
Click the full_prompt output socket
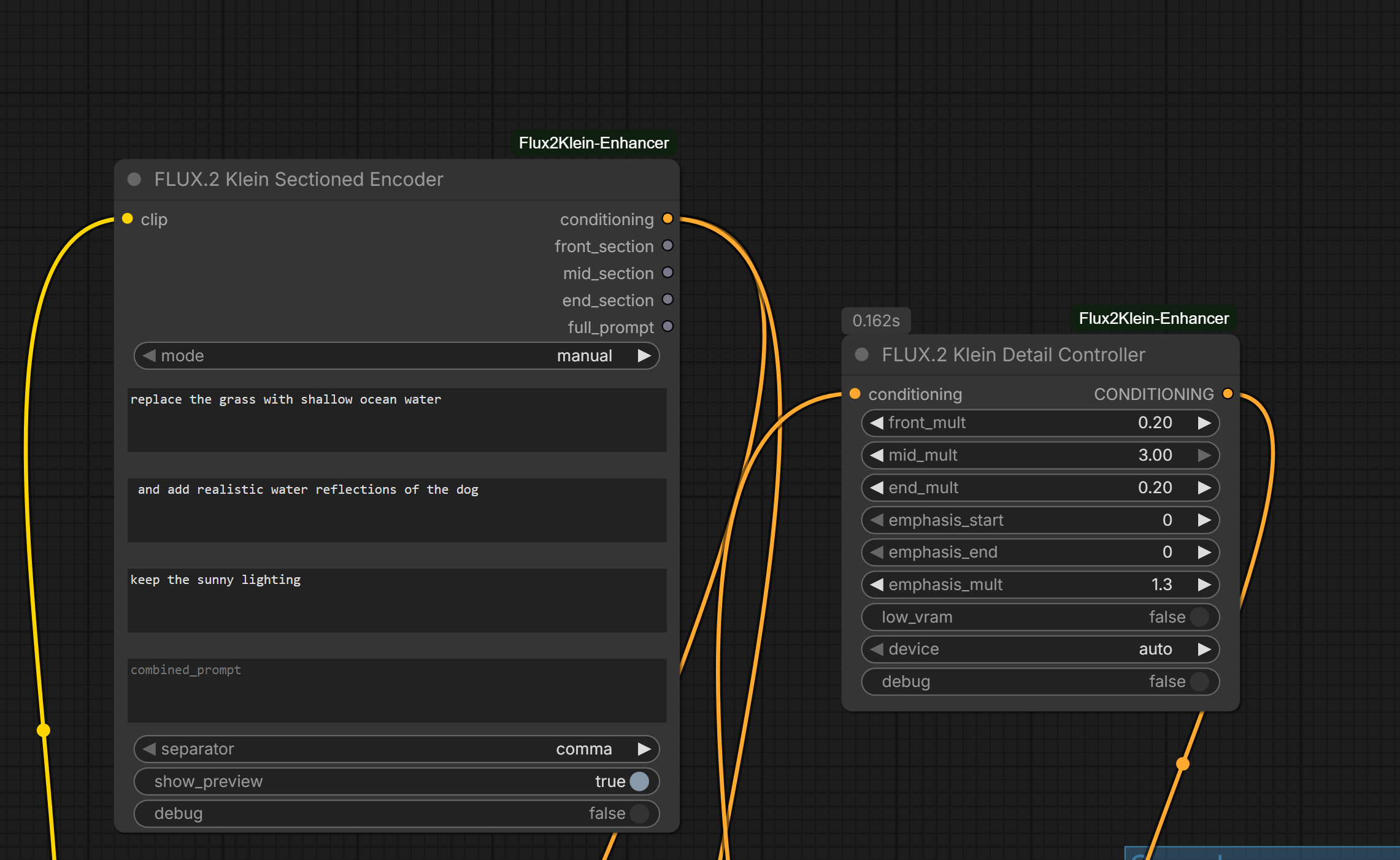(668, 327)
